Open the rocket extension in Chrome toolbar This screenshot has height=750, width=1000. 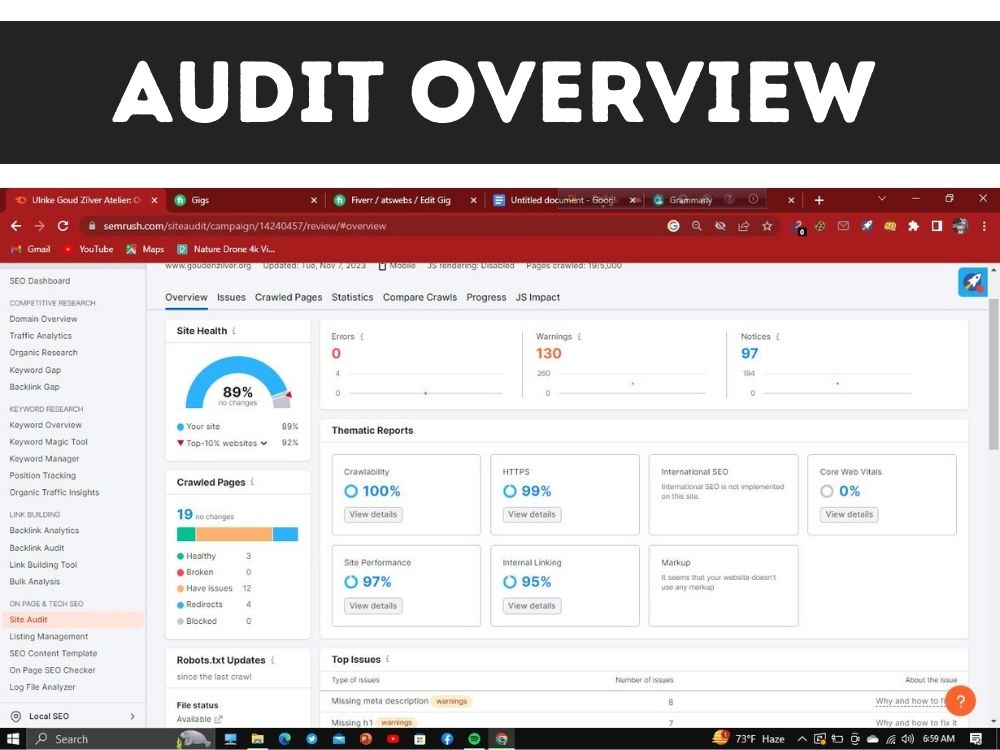866,226
